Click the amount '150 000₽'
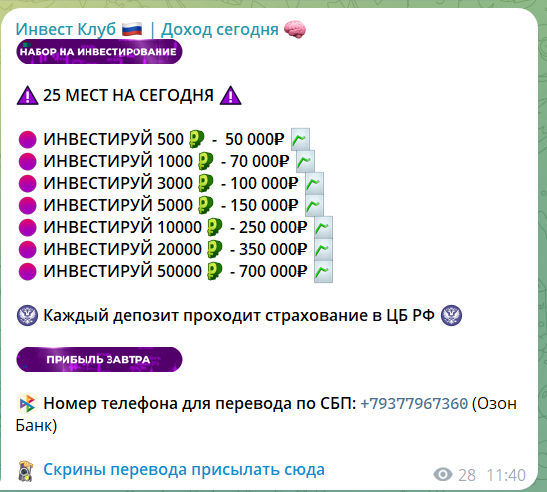 (x=264, y=205)
